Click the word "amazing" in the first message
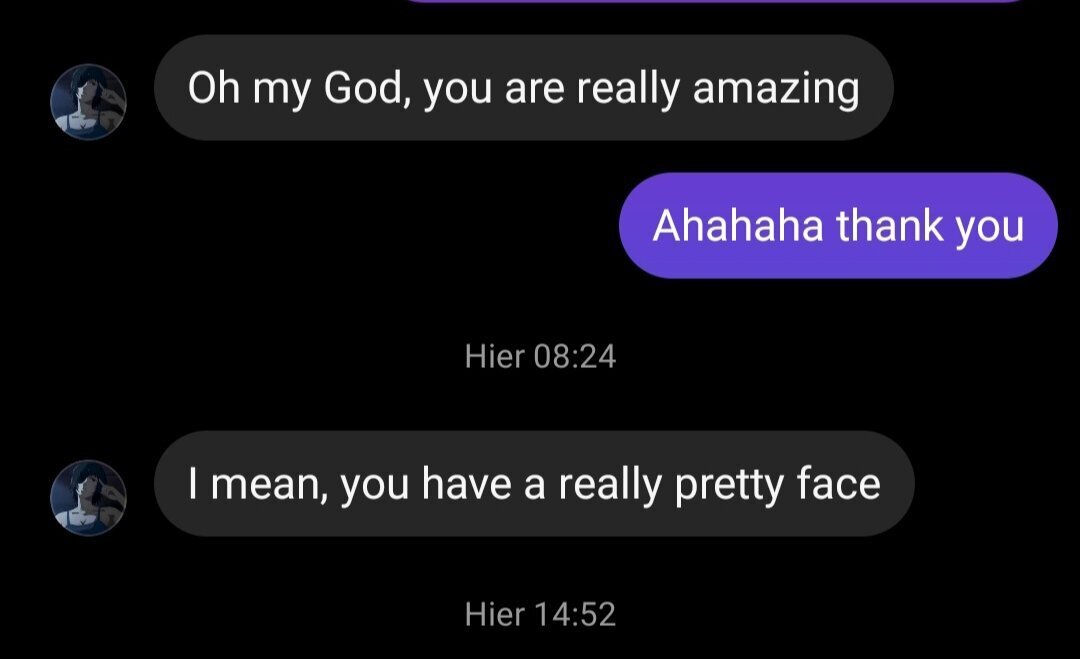This screenshot has height=659, width=1080. [x=776, y=88]
